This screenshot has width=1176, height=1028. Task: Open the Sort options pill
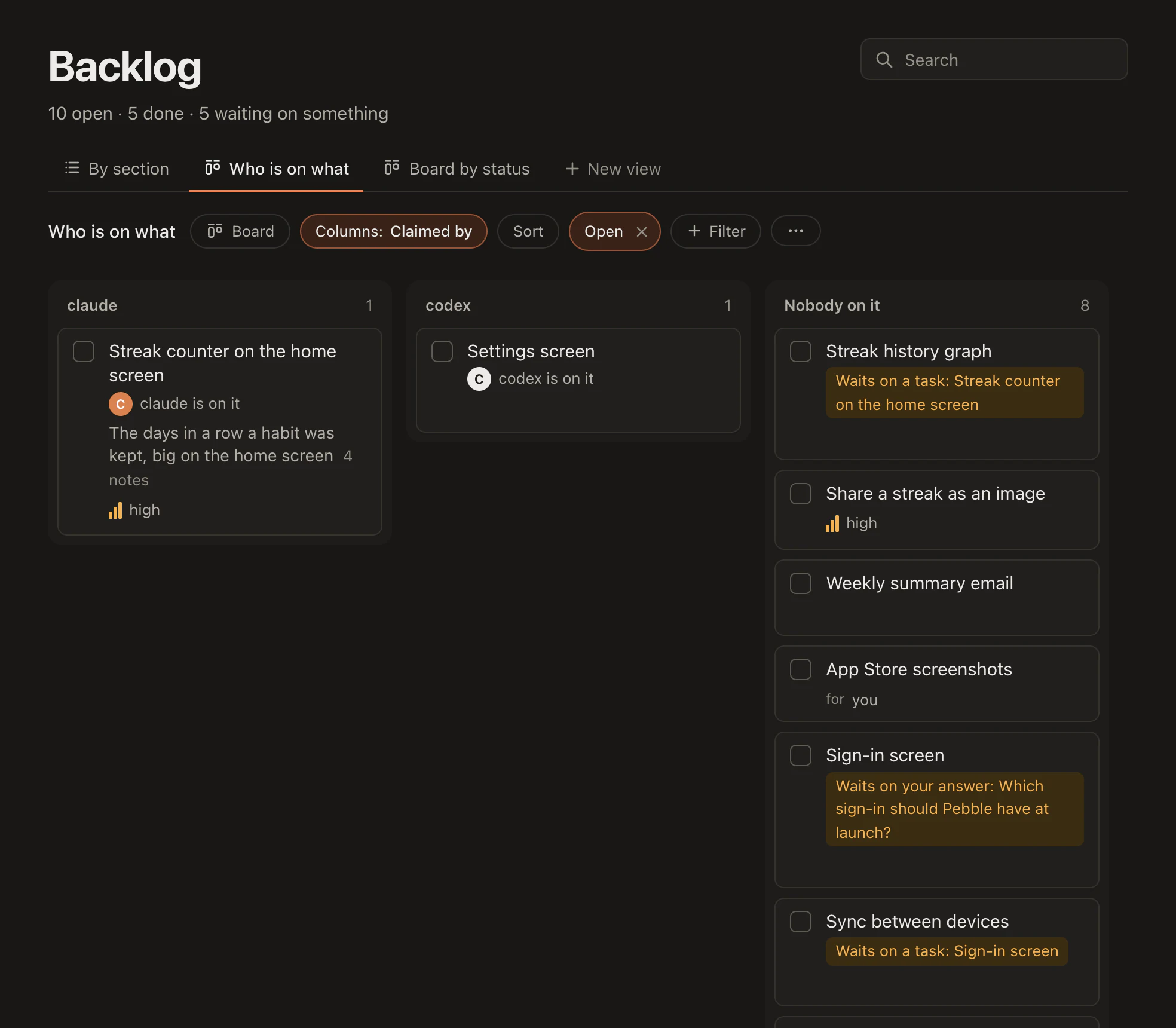(528, 231)
